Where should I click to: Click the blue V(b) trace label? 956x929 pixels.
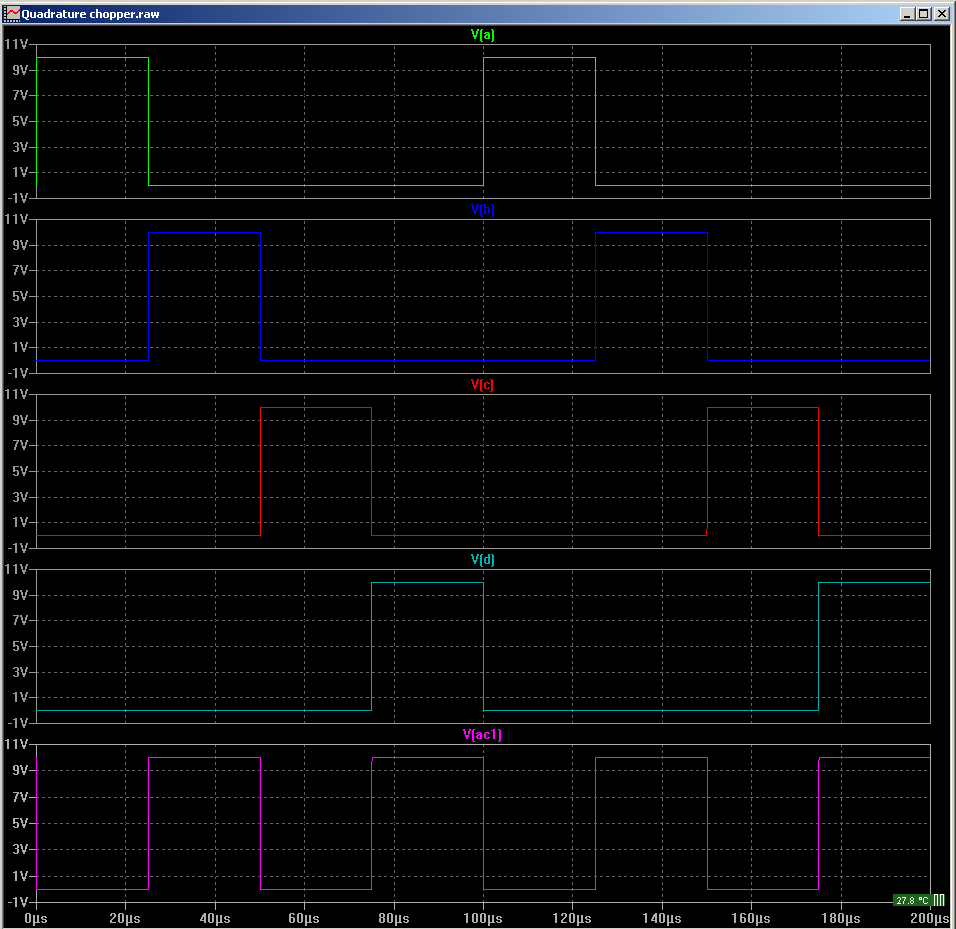pos(482,210)
